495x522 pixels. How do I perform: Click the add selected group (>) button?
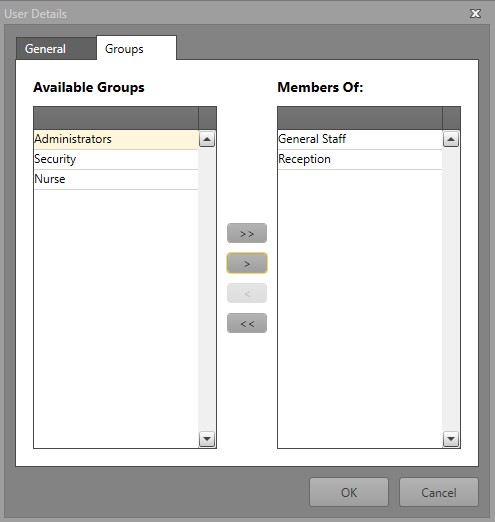click(x=247, y=263)
